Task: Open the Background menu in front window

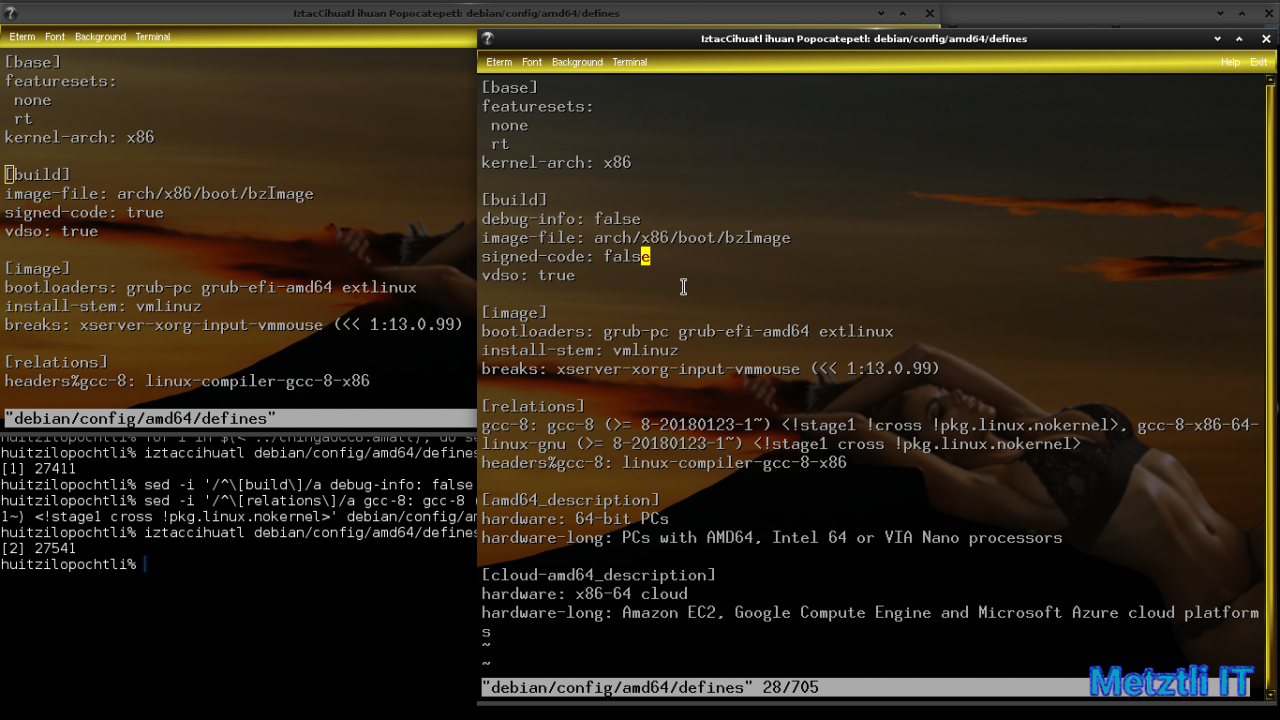Action: 577,62
